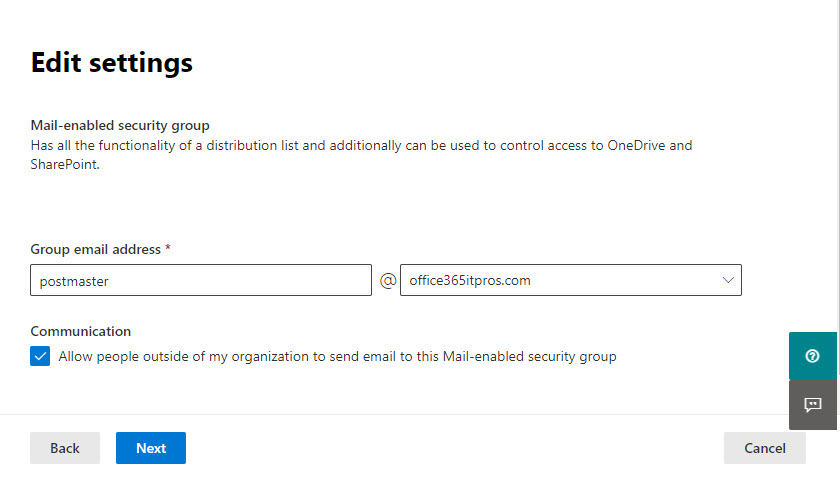This screenshot has width=840, height=480.
Task: Click the red required asterisk
Action: pyautogui.click(x=168, y=248)
